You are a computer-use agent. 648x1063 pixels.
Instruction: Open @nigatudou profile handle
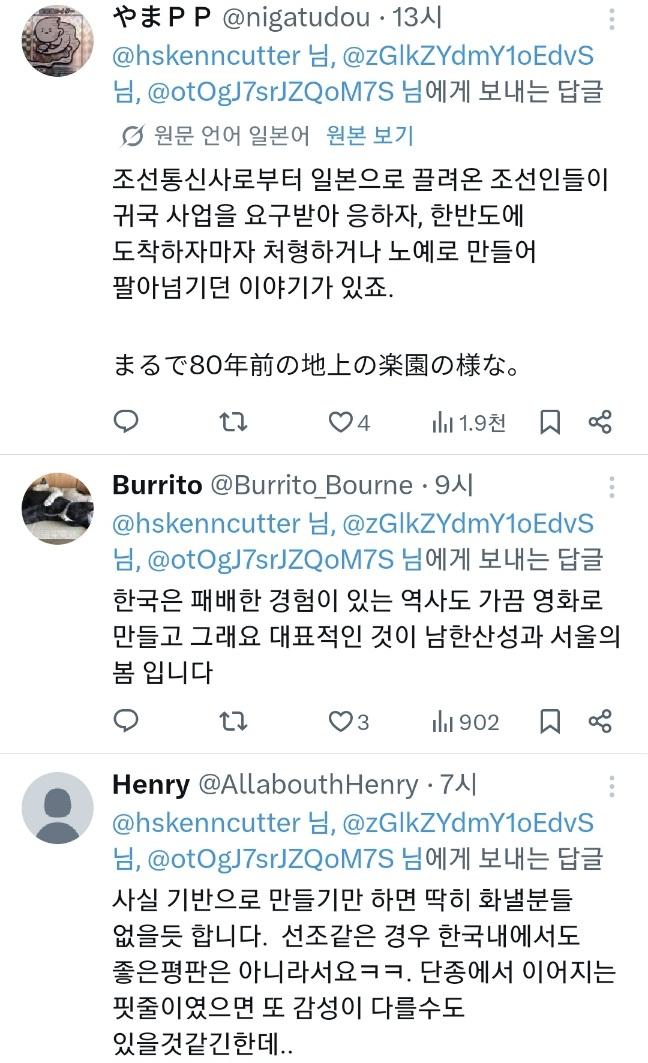coord(296,18)
